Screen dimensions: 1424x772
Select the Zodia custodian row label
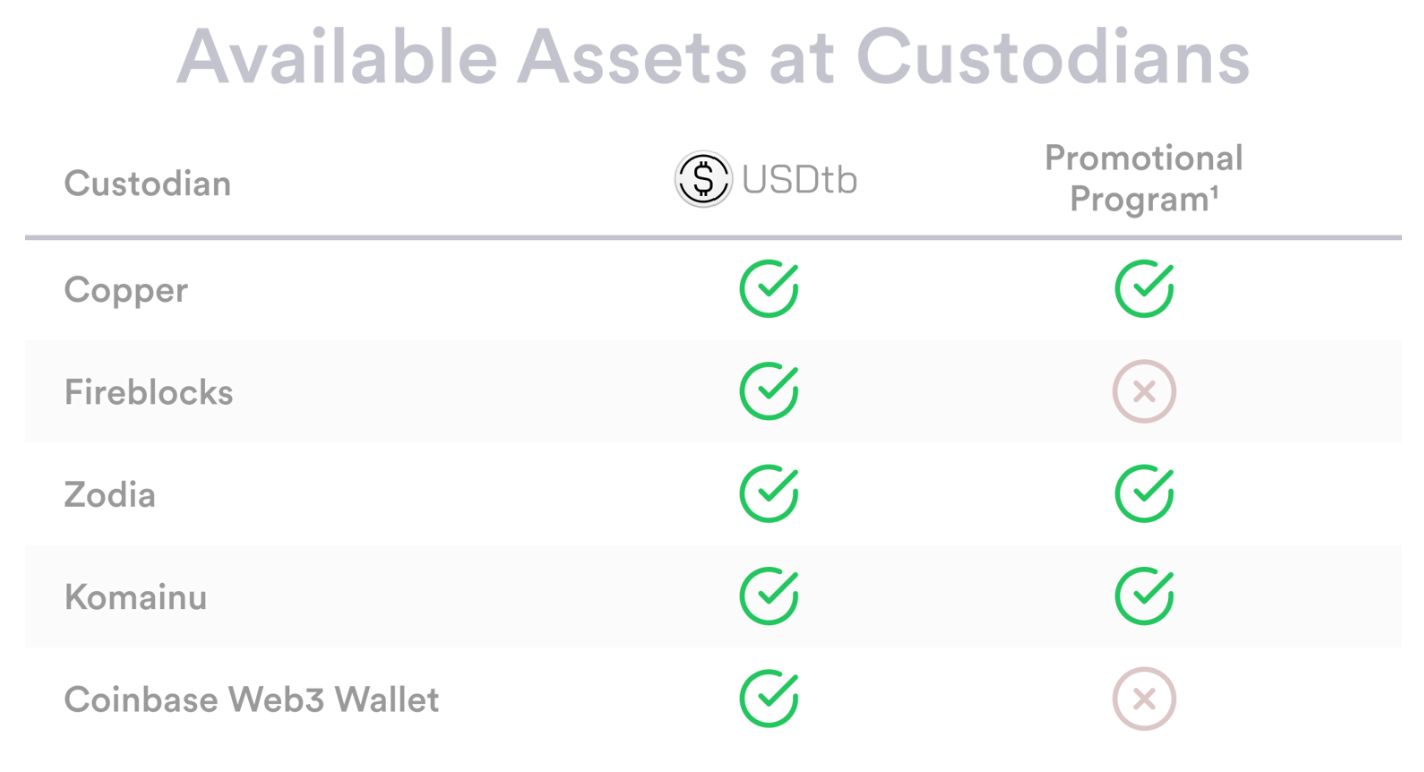click(110, 495)
